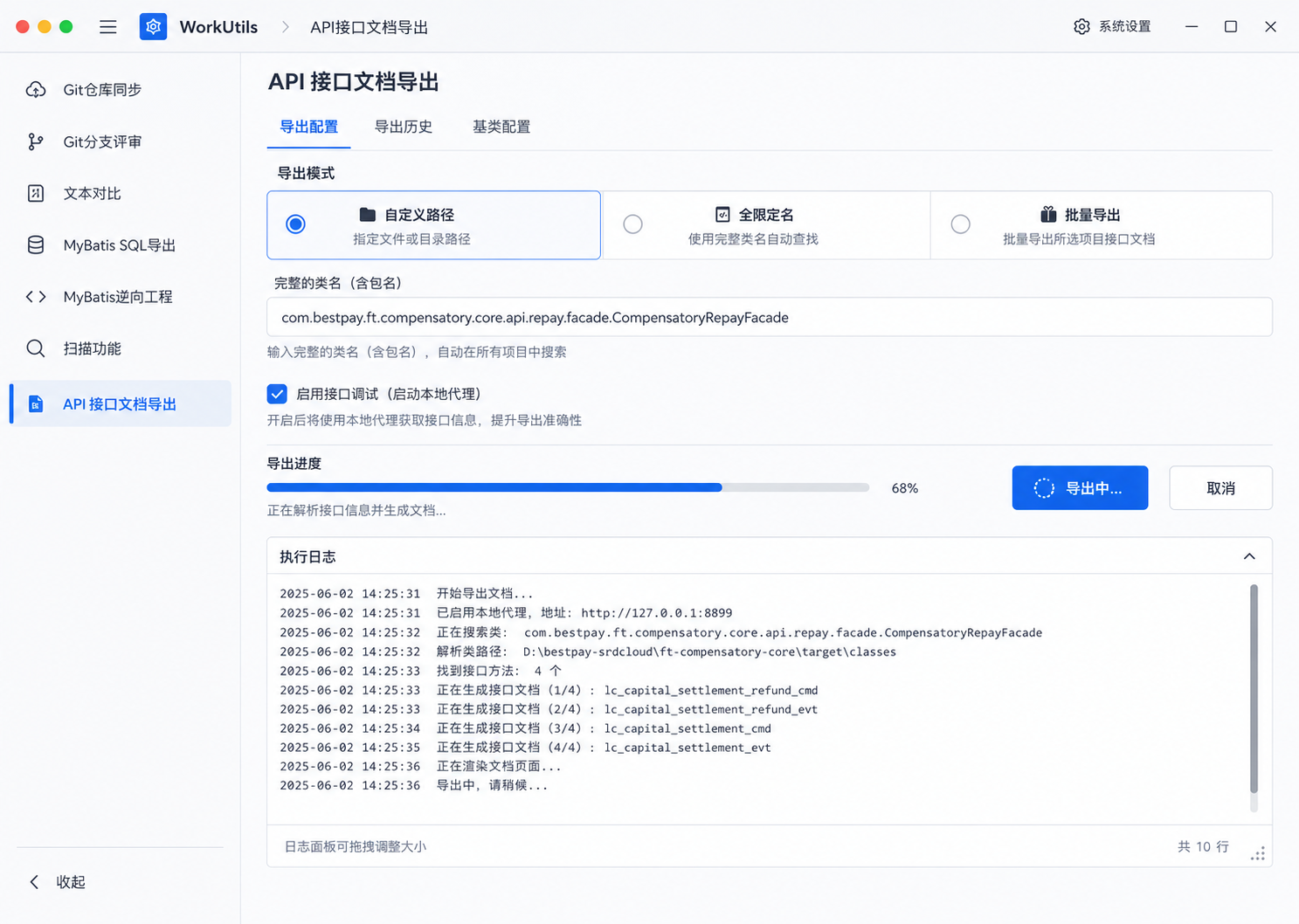Click the folder icon in 自定义路径

(368, 215)
